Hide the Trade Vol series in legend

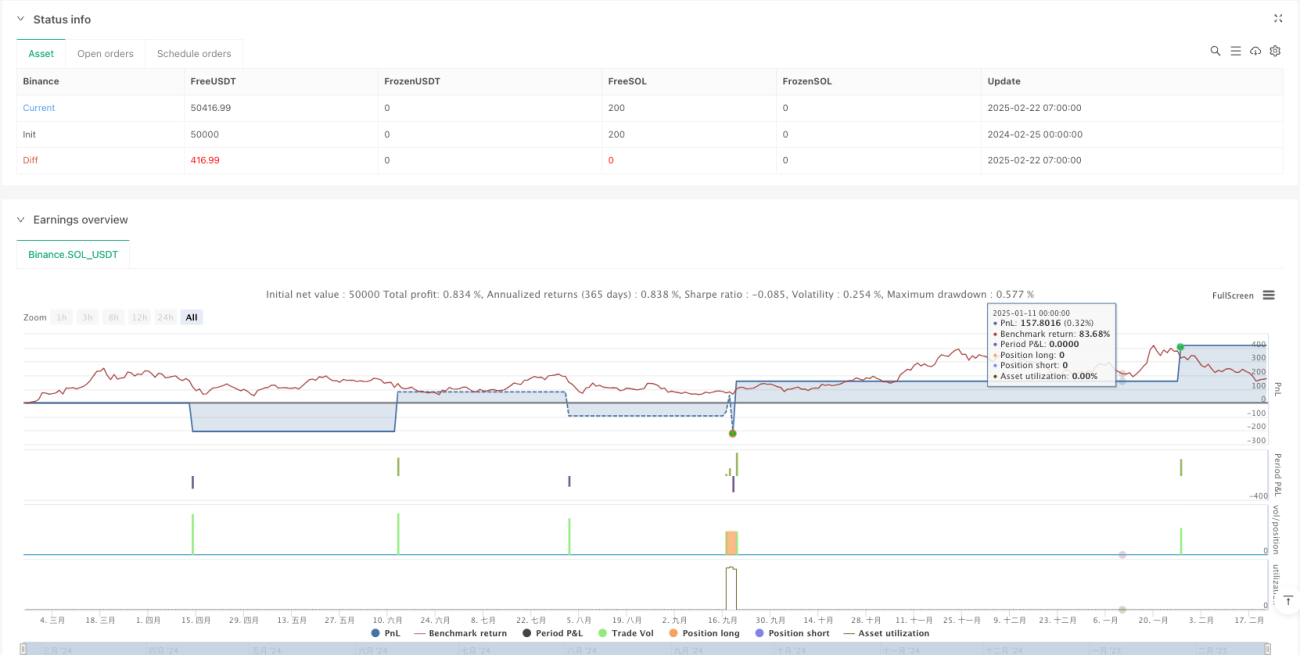(624, 633)
